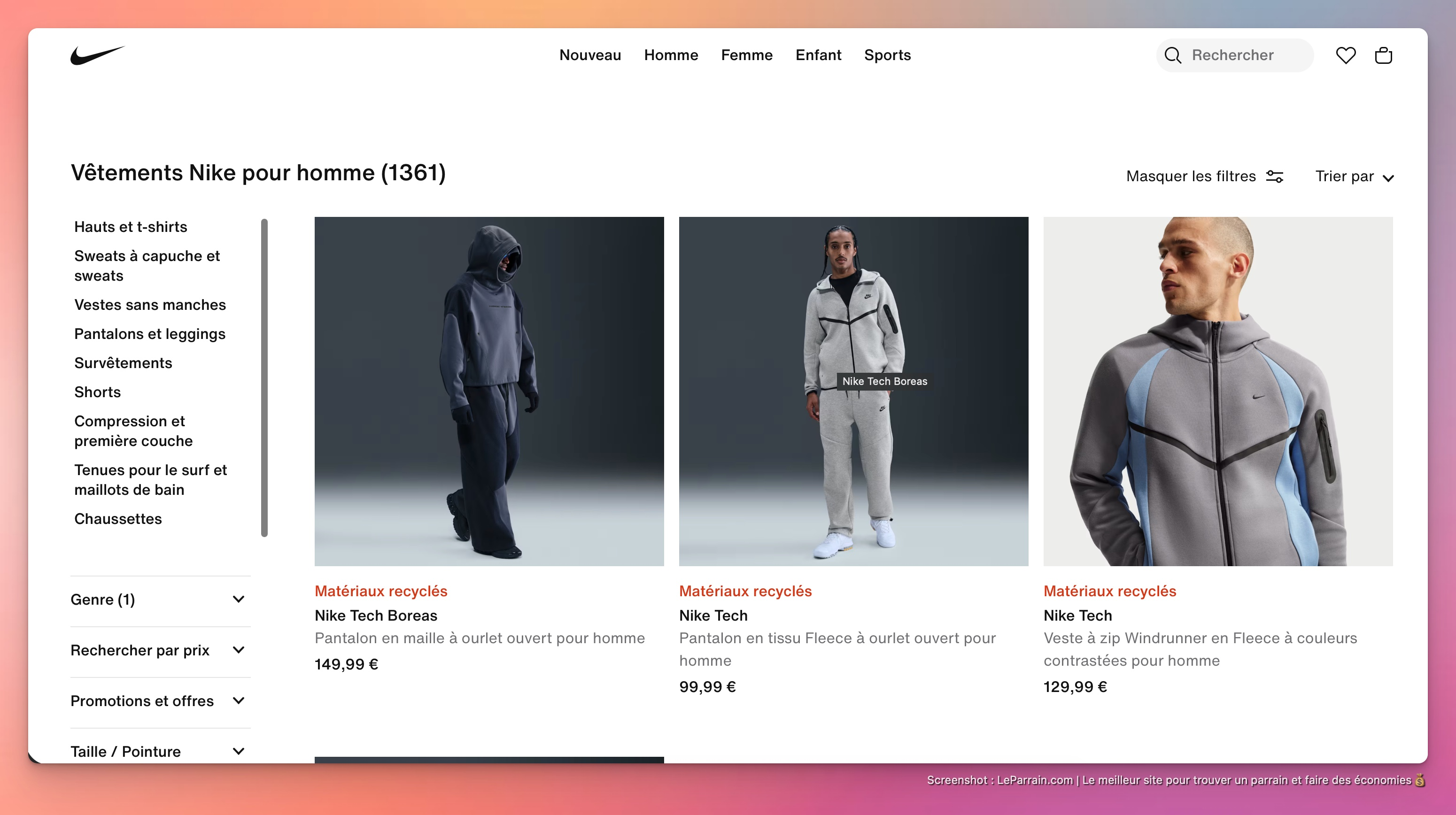Screen dimensions: 1456x815
Task: Open Nike Tech Boreas product title
Action: click(376, 615)
